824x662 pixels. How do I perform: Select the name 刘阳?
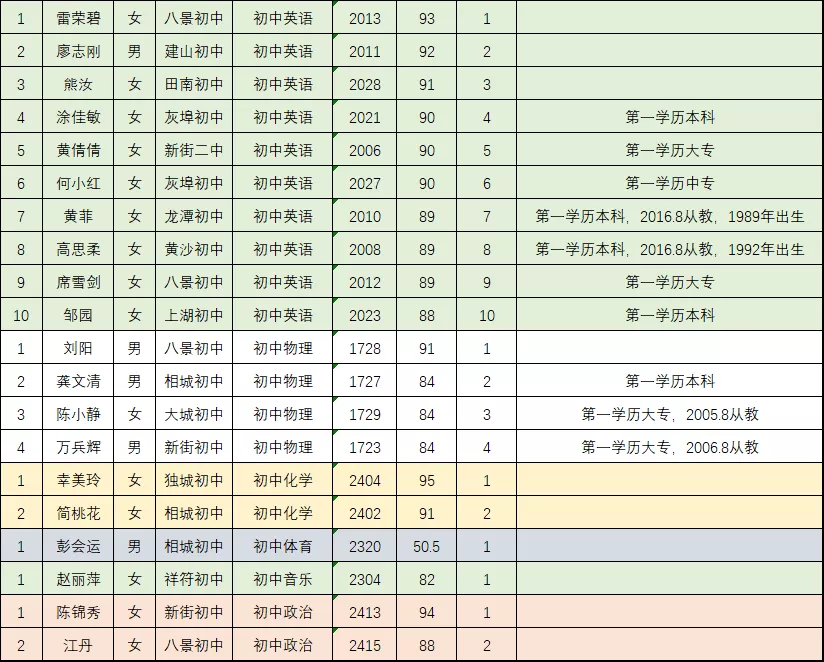[78, 348]
